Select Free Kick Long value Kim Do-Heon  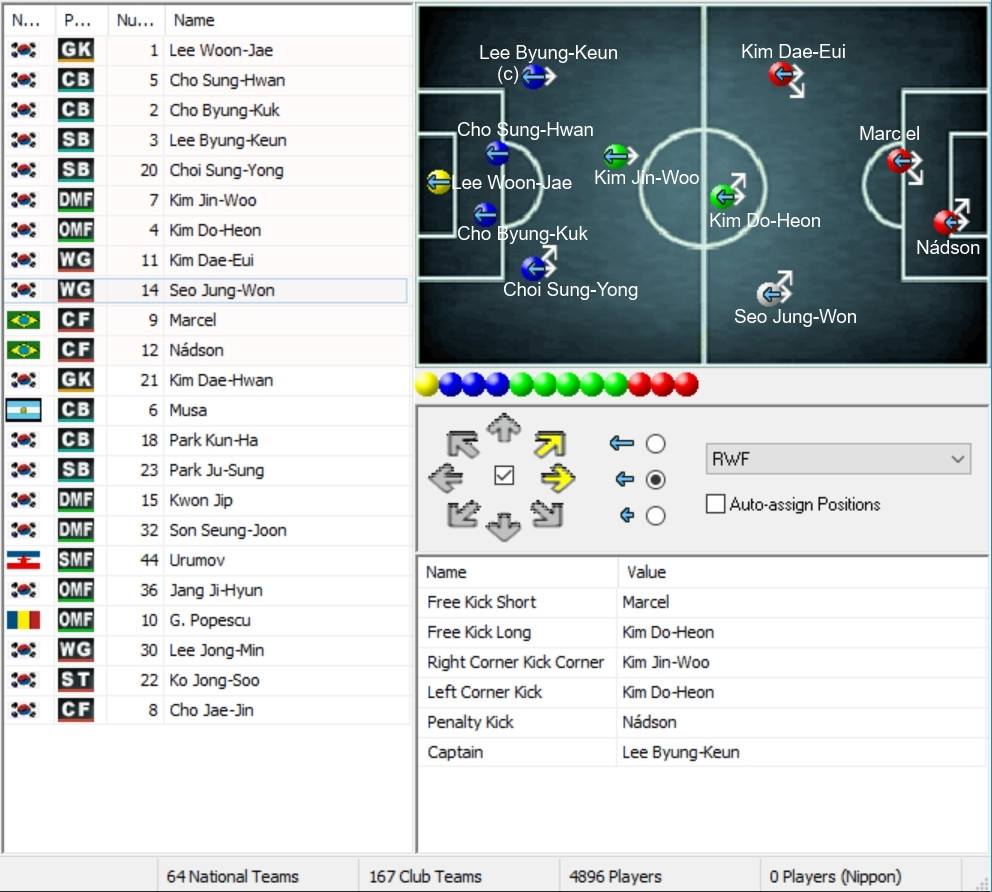[668, 632]
